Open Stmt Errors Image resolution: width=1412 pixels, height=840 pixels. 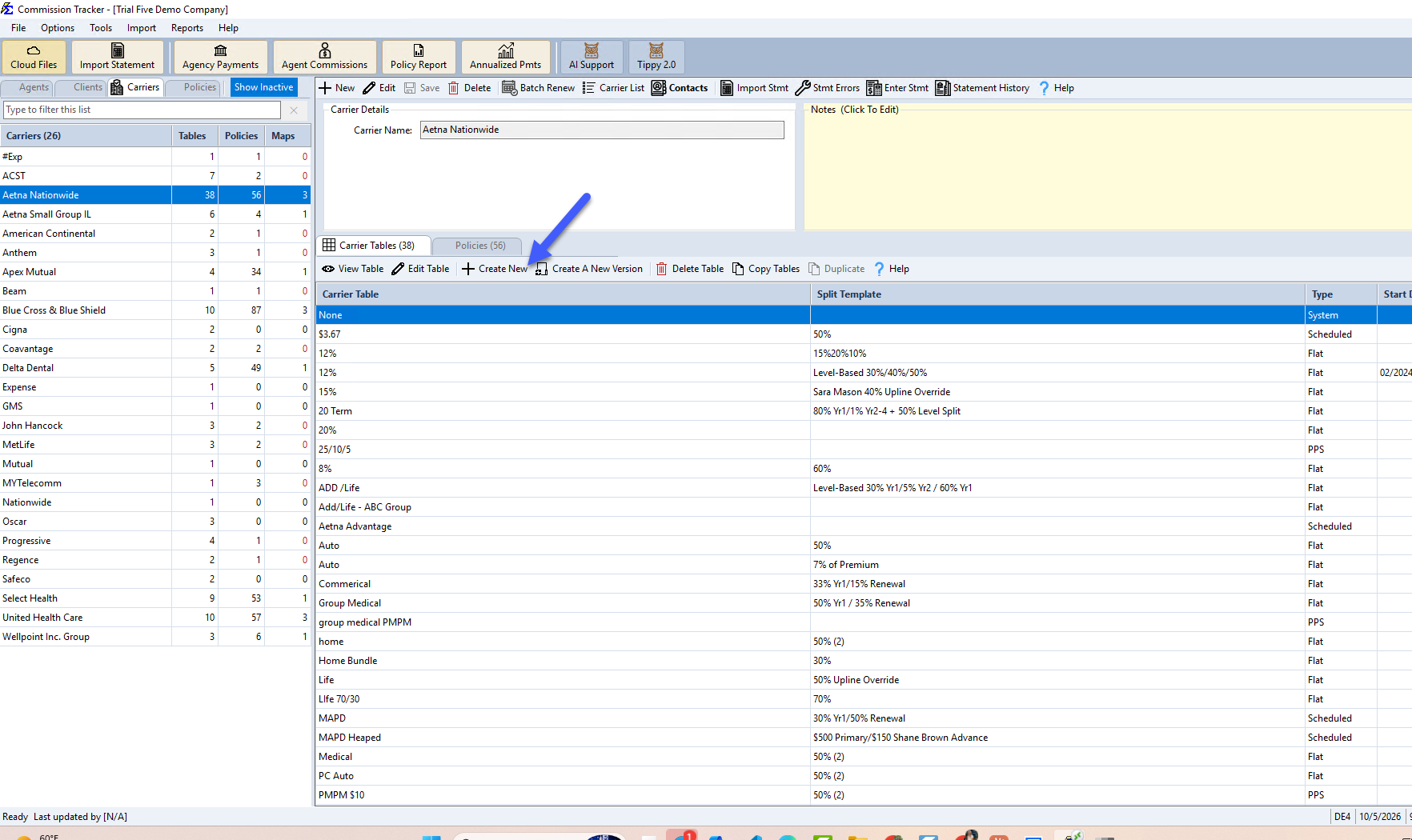(828, 88)
